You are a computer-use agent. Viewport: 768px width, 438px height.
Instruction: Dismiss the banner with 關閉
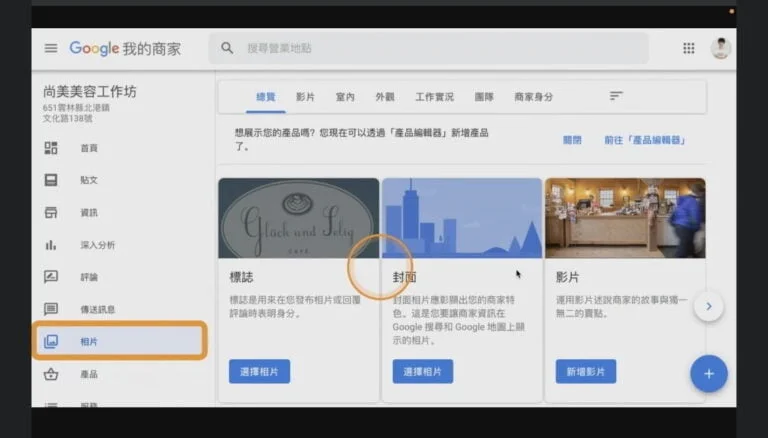click(x=572, y=140)
